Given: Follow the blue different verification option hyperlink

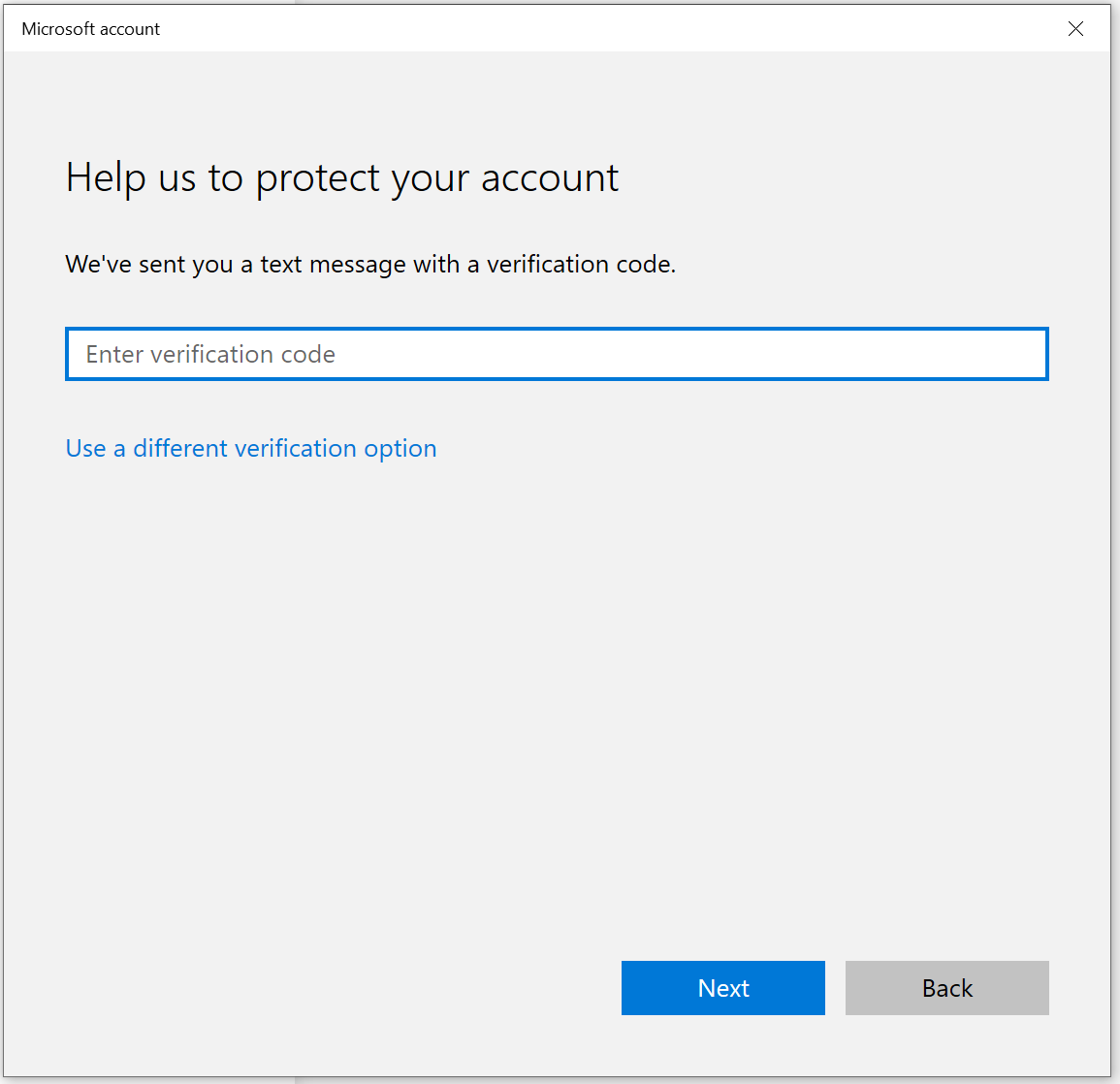Looking at the screenshot, I should [x=251, y=448].
